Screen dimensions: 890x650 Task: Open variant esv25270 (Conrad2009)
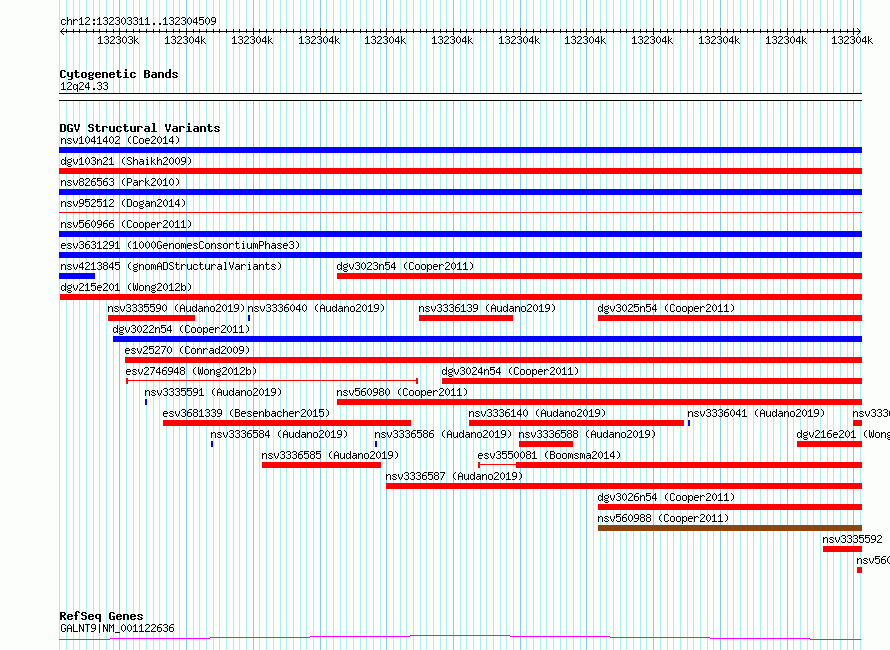point(187,350)
